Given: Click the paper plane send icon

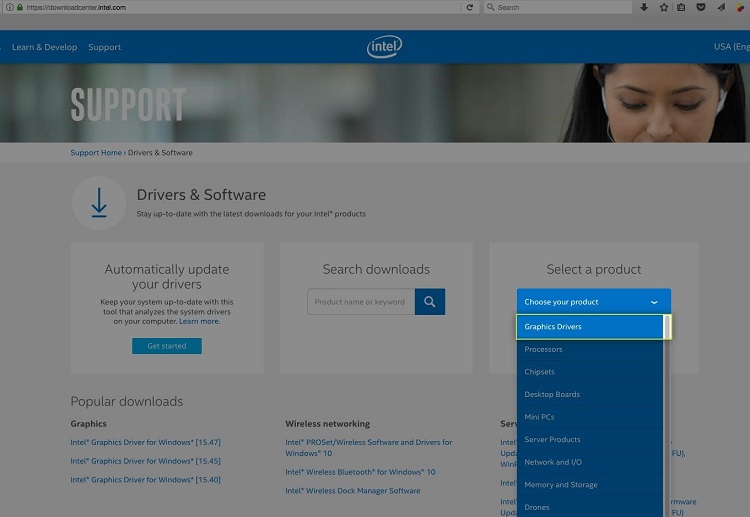Looking at the screenshot, I should point(720,7).
